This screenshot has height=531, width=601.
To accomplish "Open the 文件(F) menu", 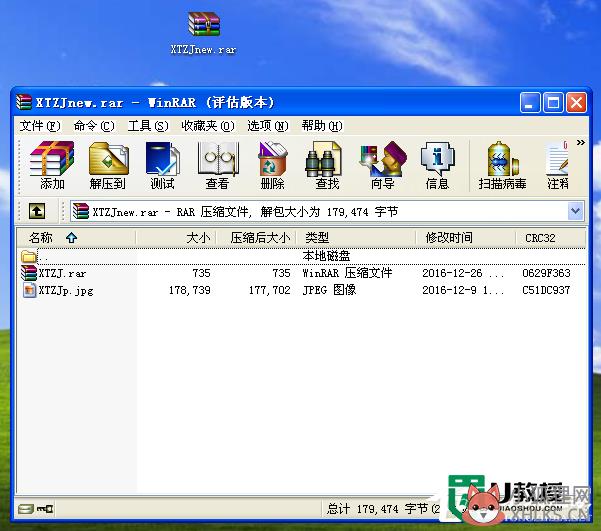I will coord(40,126).
